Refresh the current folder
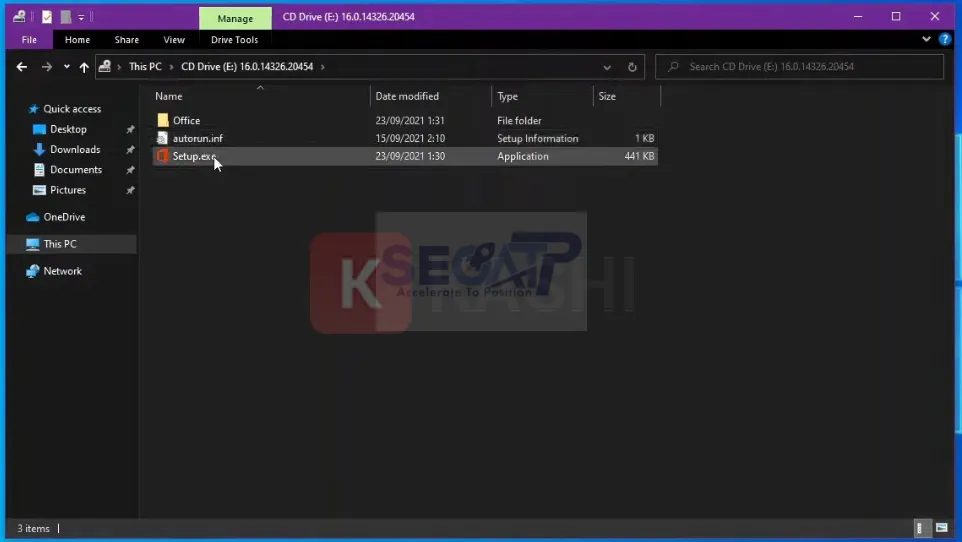The image size is (962, 542). point(632,67)
